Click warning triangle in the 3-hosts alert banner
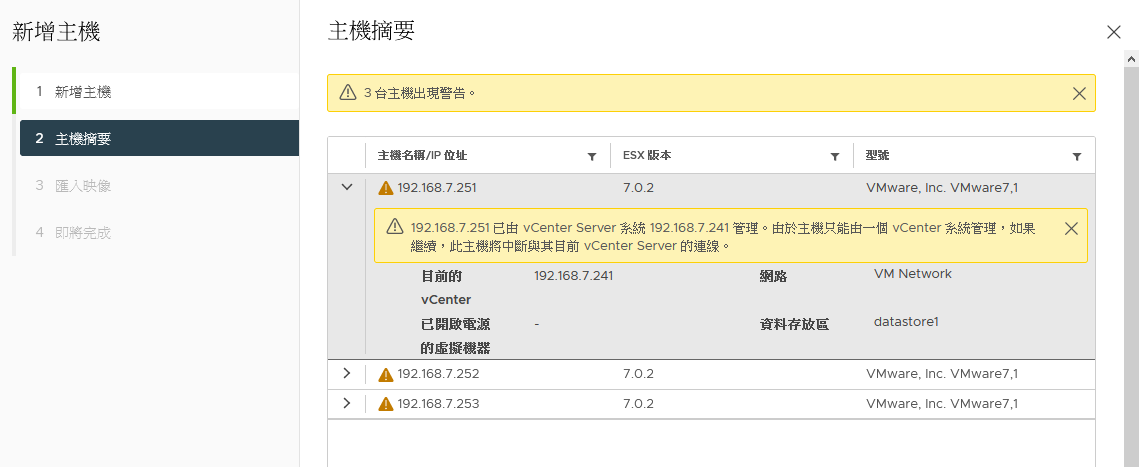 (348, 92)
